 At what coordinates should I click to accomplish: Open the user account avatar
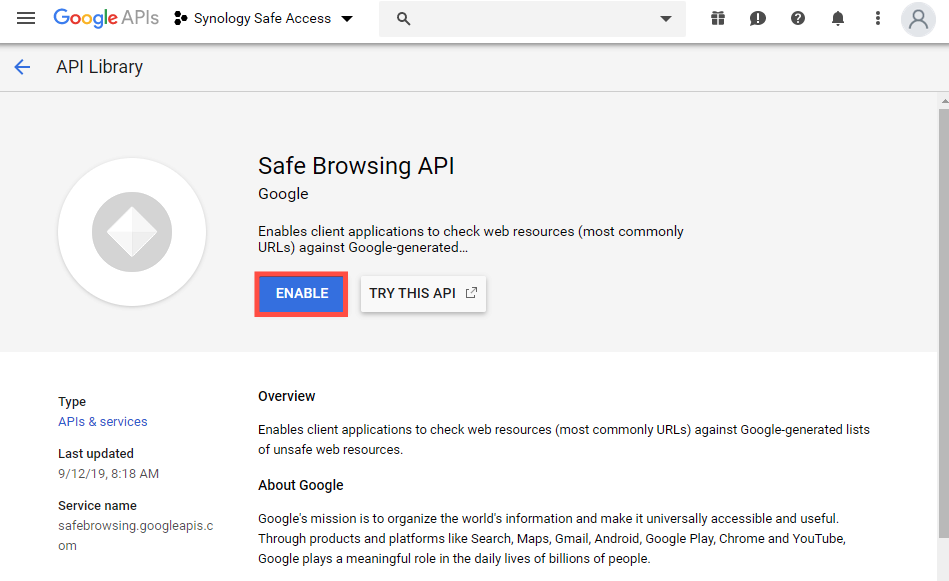click(918, 19)
